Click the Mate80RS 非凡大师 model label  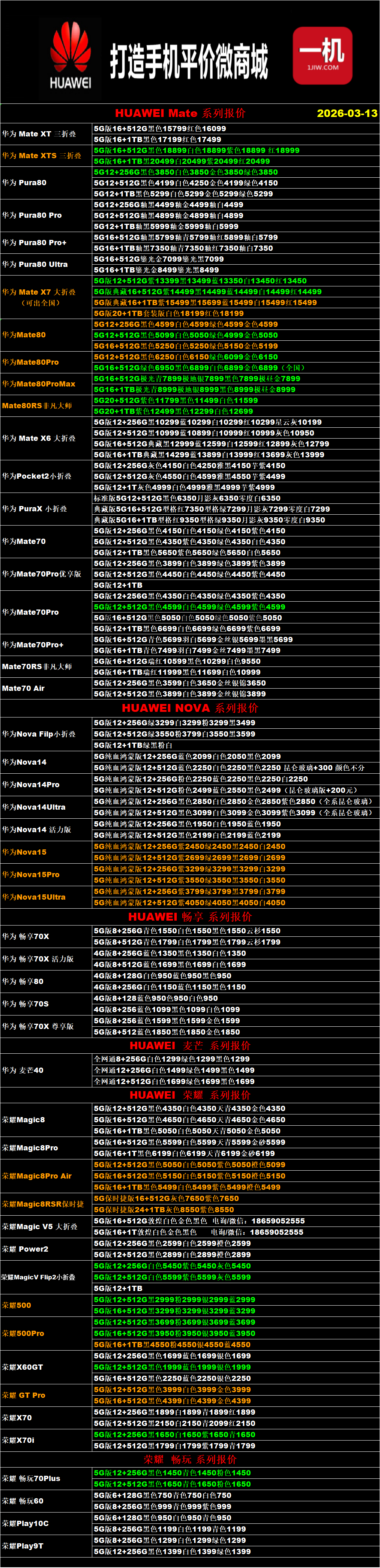(x=36, y=406)
